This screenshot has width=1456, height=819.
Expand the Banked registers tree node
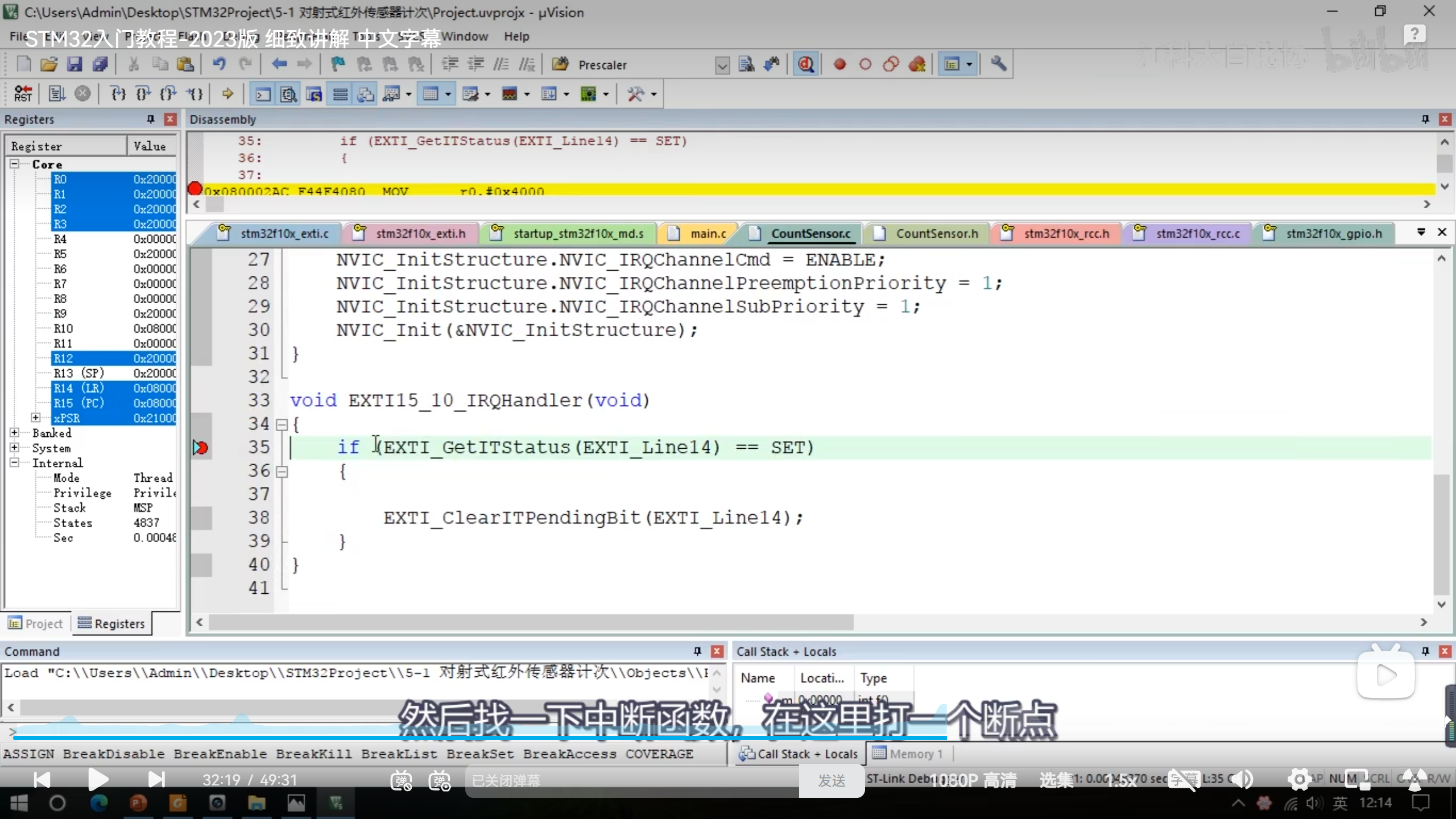(14, 433)
